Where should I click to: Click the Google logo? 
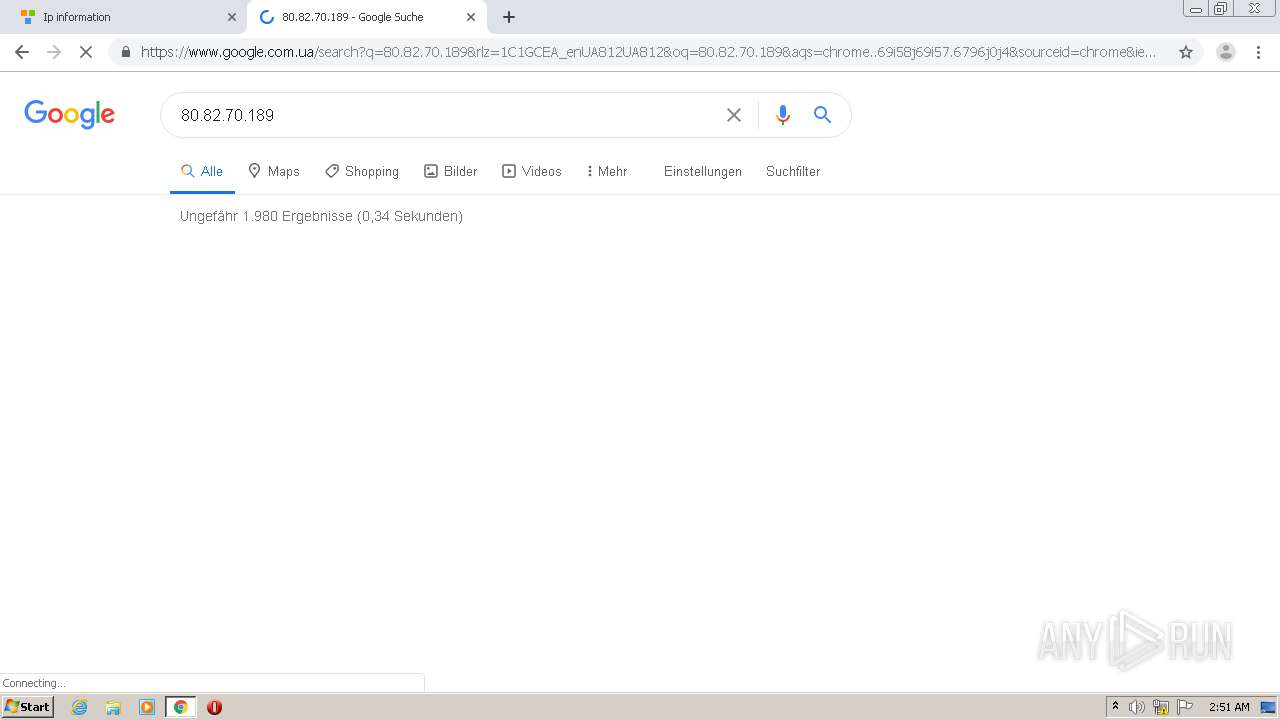pyautogui.click(x=70, y=114)
